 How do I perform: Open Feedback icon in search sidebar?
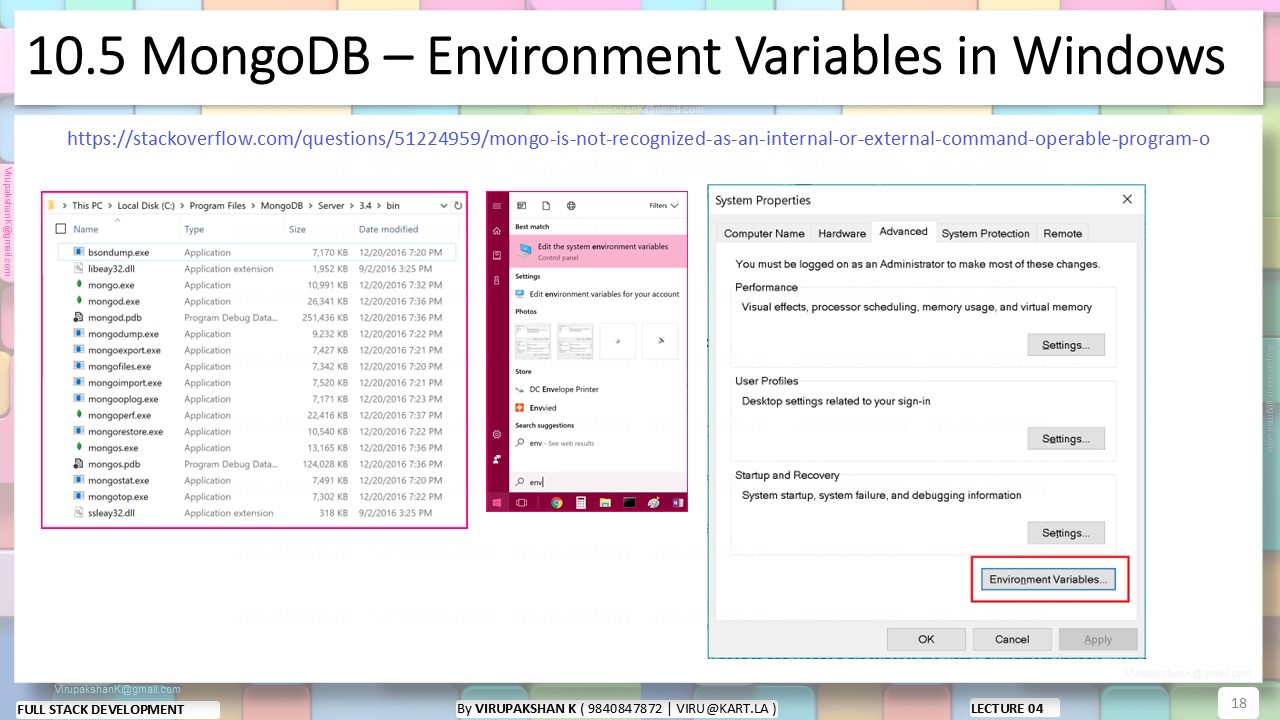pos(497,459)
